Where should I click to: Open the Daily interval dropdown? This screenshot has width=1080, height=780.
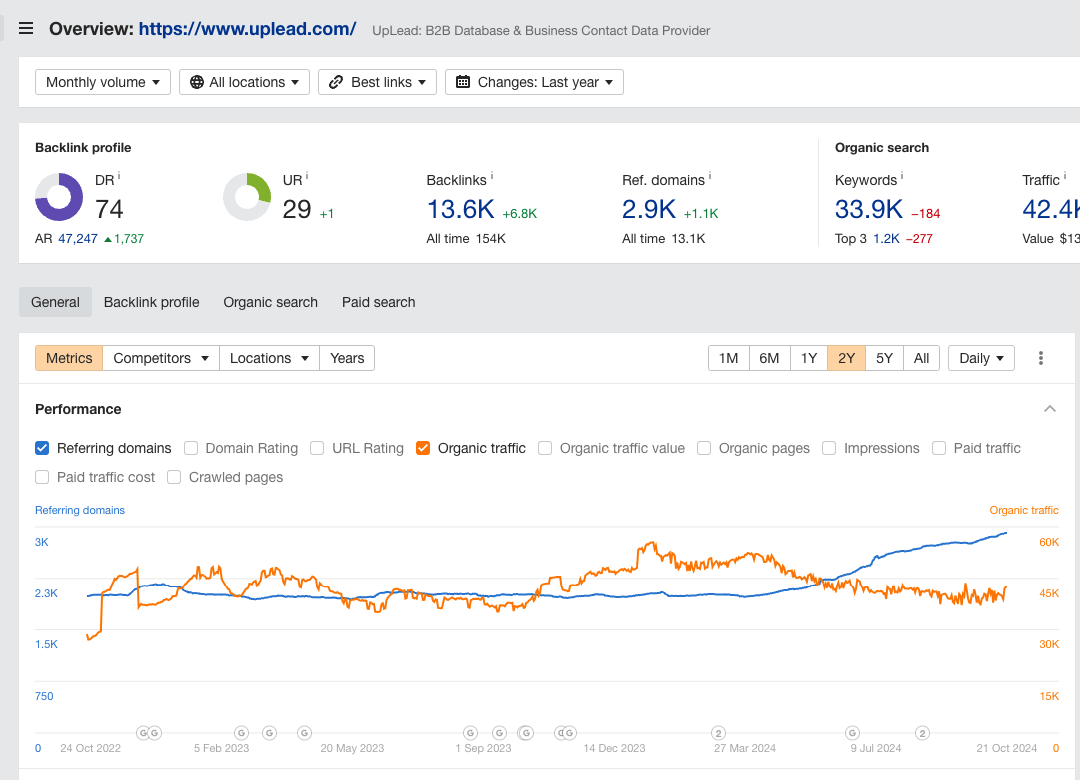click(981, 358)
